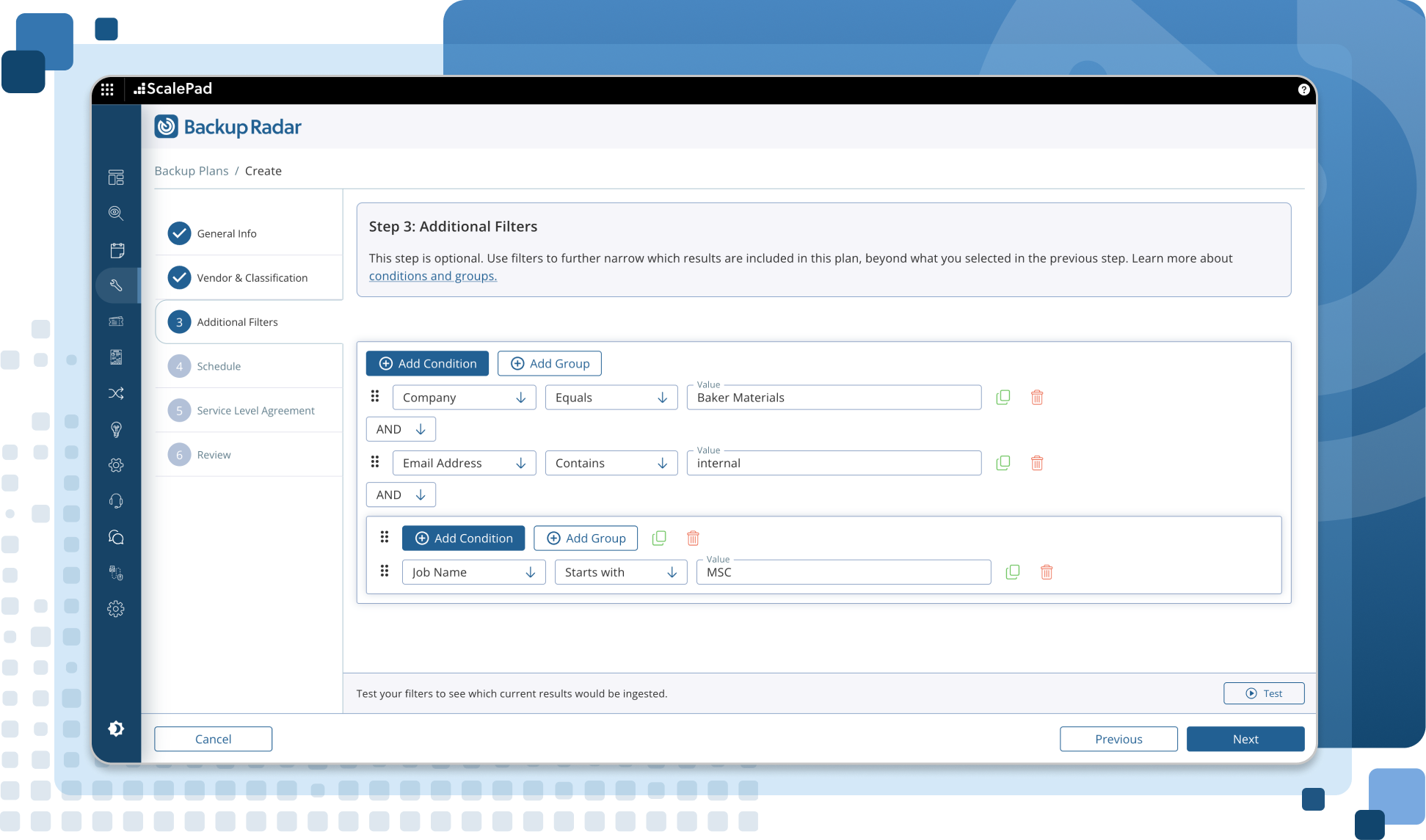Screen dimensions: 1426x840
Task: Select the General Info step
Action: (x=226, y=233)
